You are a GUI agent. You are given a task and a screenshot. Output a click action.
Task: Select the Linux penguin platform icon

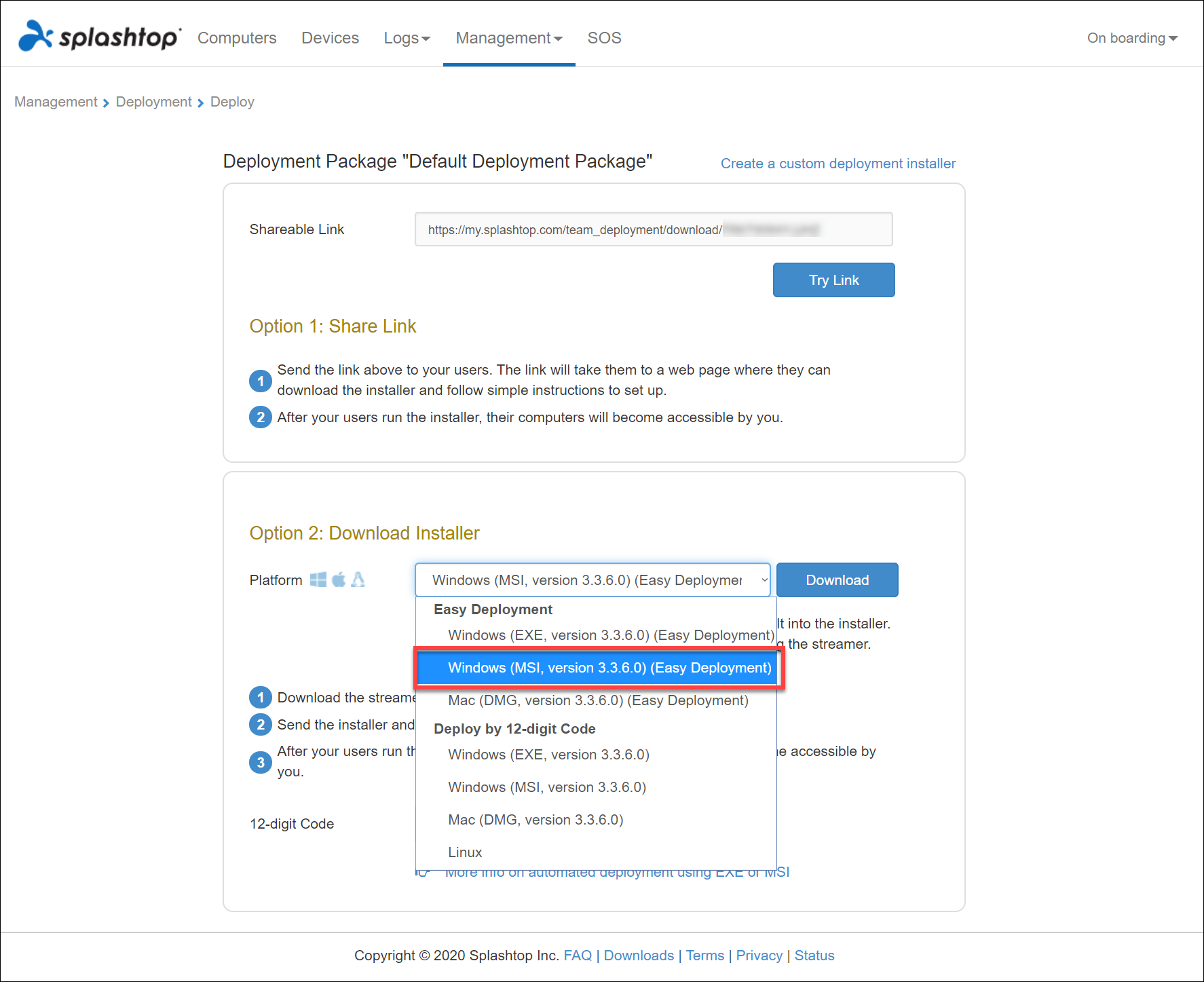pyautogui.click(x=358, y=580)
